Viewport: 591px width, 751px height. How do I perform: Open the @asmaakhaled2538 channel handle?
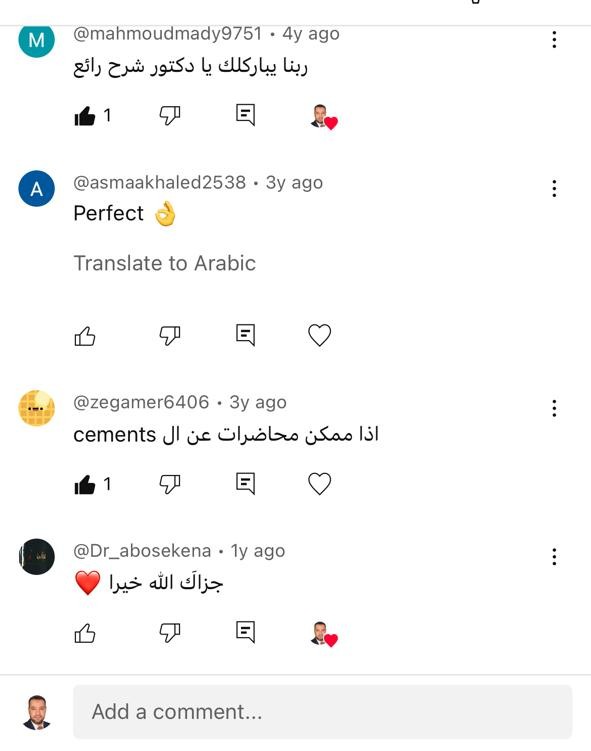pos(159,182)
